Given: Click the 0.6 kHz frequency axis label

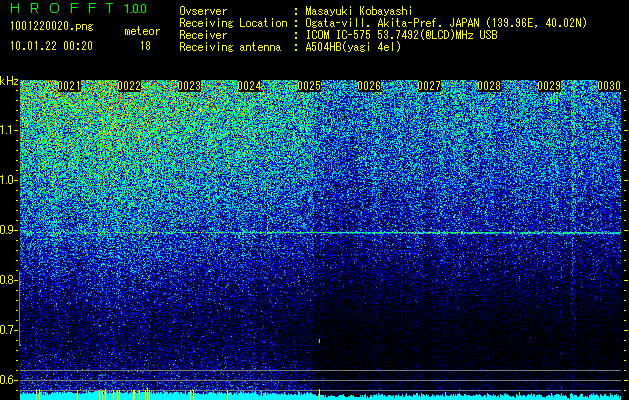Looking at the screenshot, I should tap(8, 380).
